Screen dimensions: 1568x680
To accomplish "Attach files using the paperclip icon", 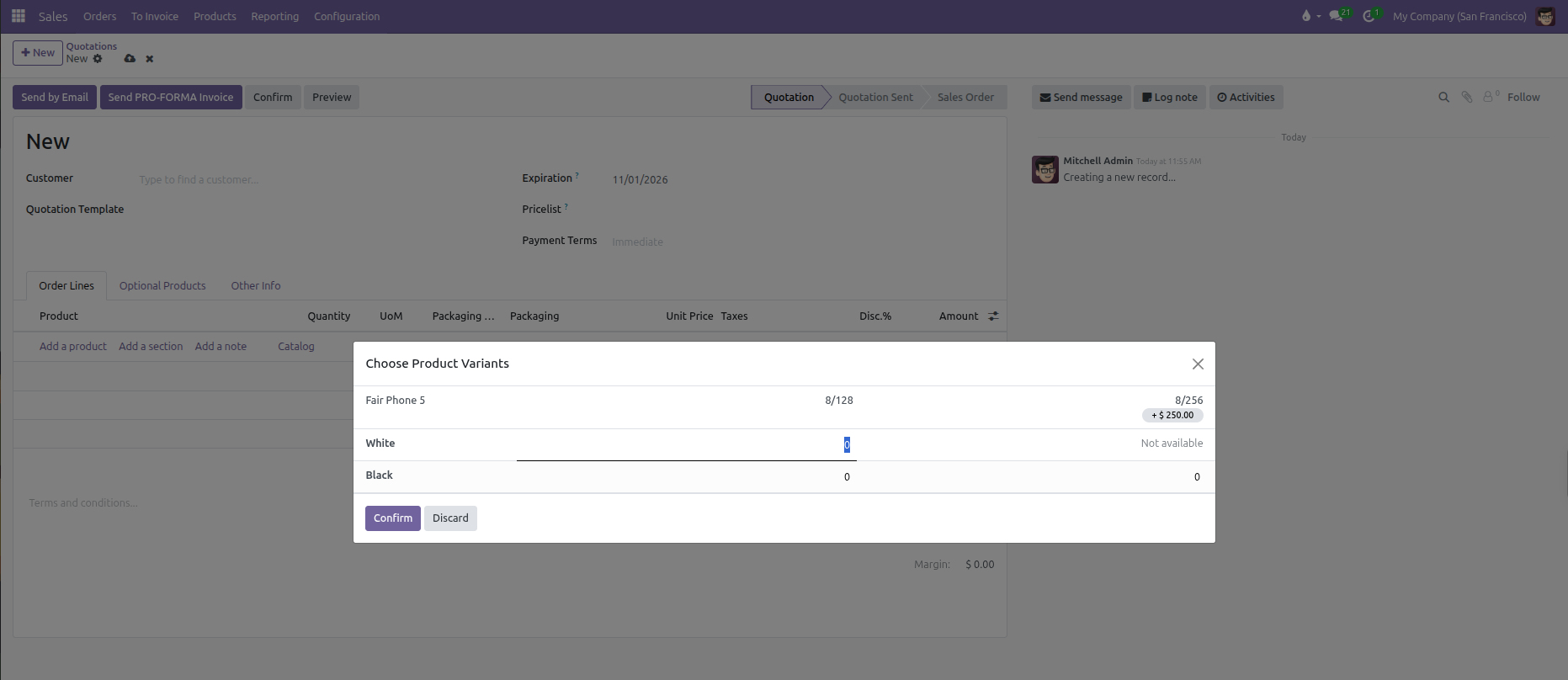I will tap(1466, 98).
